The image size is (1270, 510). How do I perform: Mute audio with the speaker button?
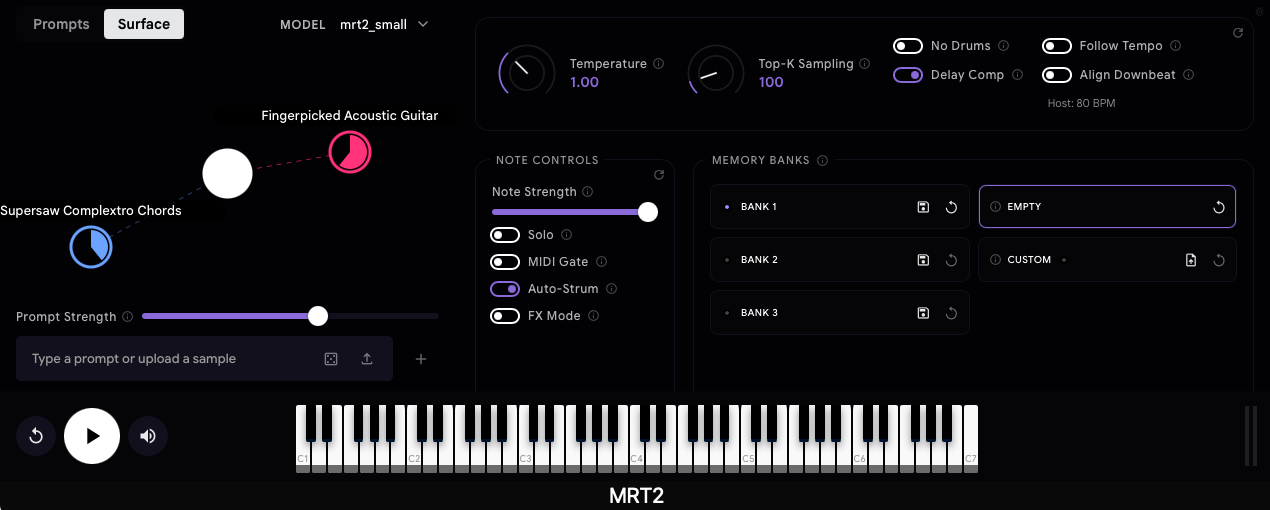148,436
